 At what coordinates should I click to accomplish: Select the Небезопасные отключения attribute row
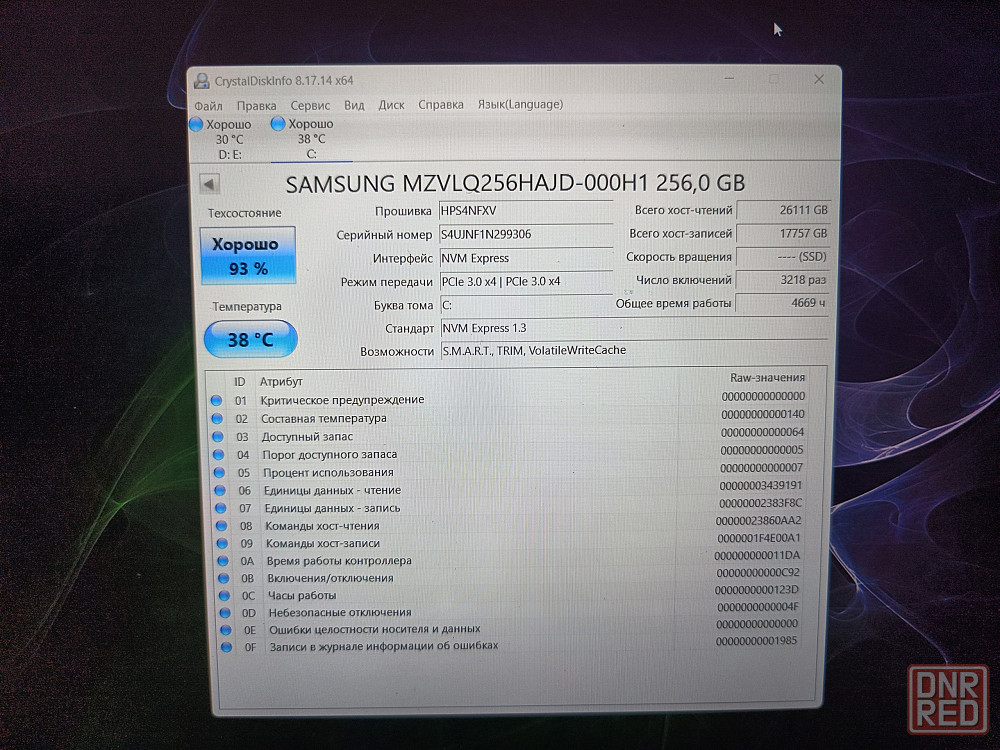pos(509,611)
